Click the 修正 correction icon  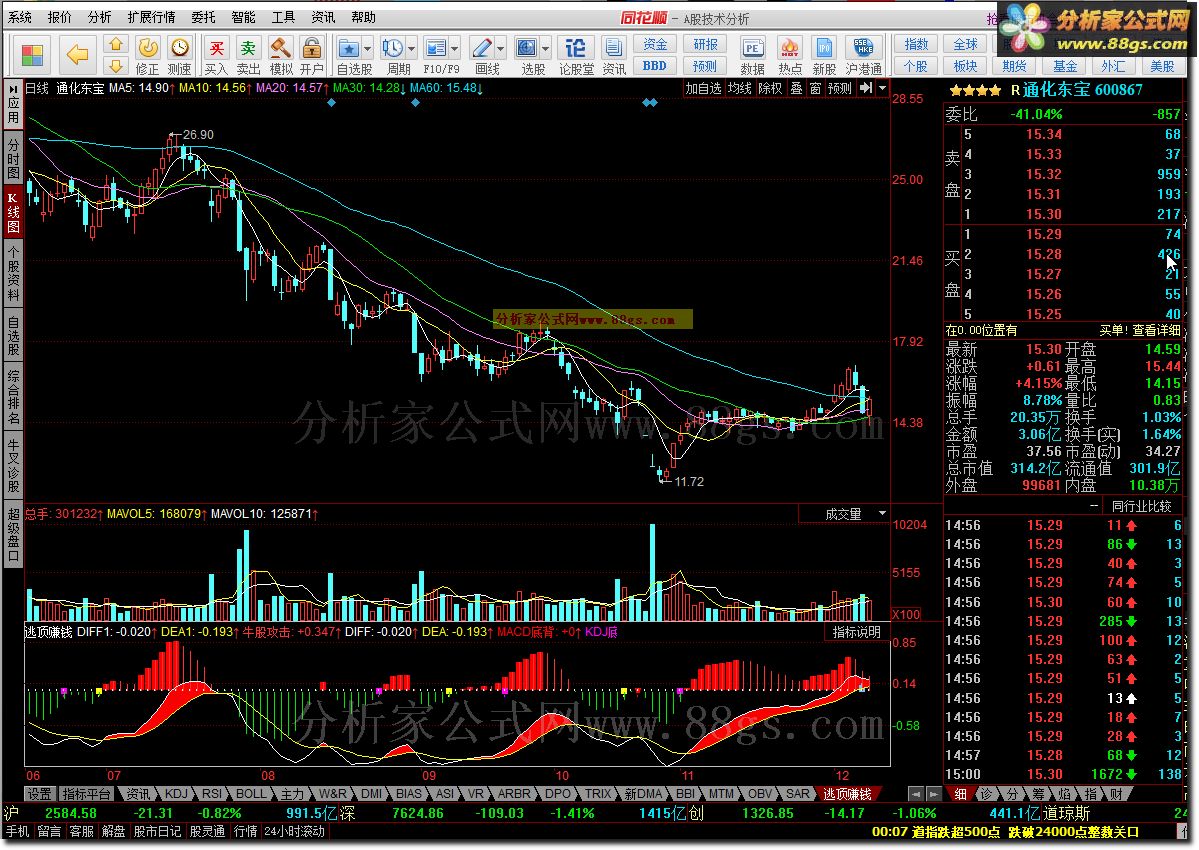point(148,55)
